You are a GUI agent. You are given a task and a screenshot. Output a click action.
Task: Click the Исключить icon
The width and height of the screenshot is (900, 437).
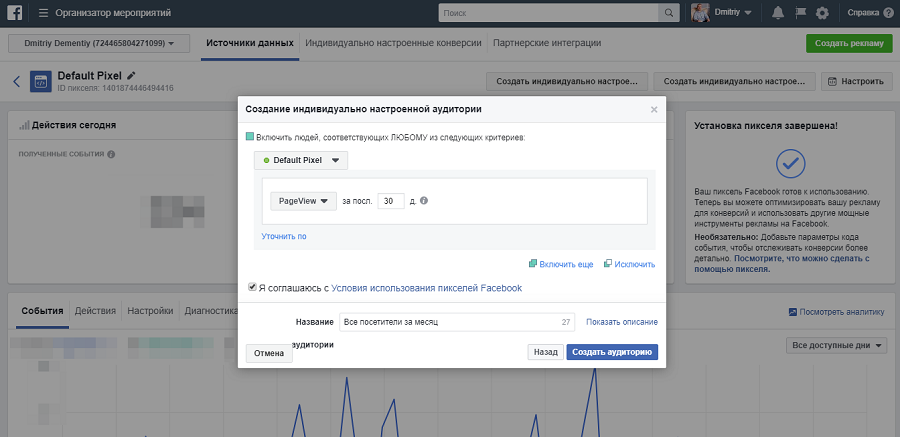[x=607, y=264]
